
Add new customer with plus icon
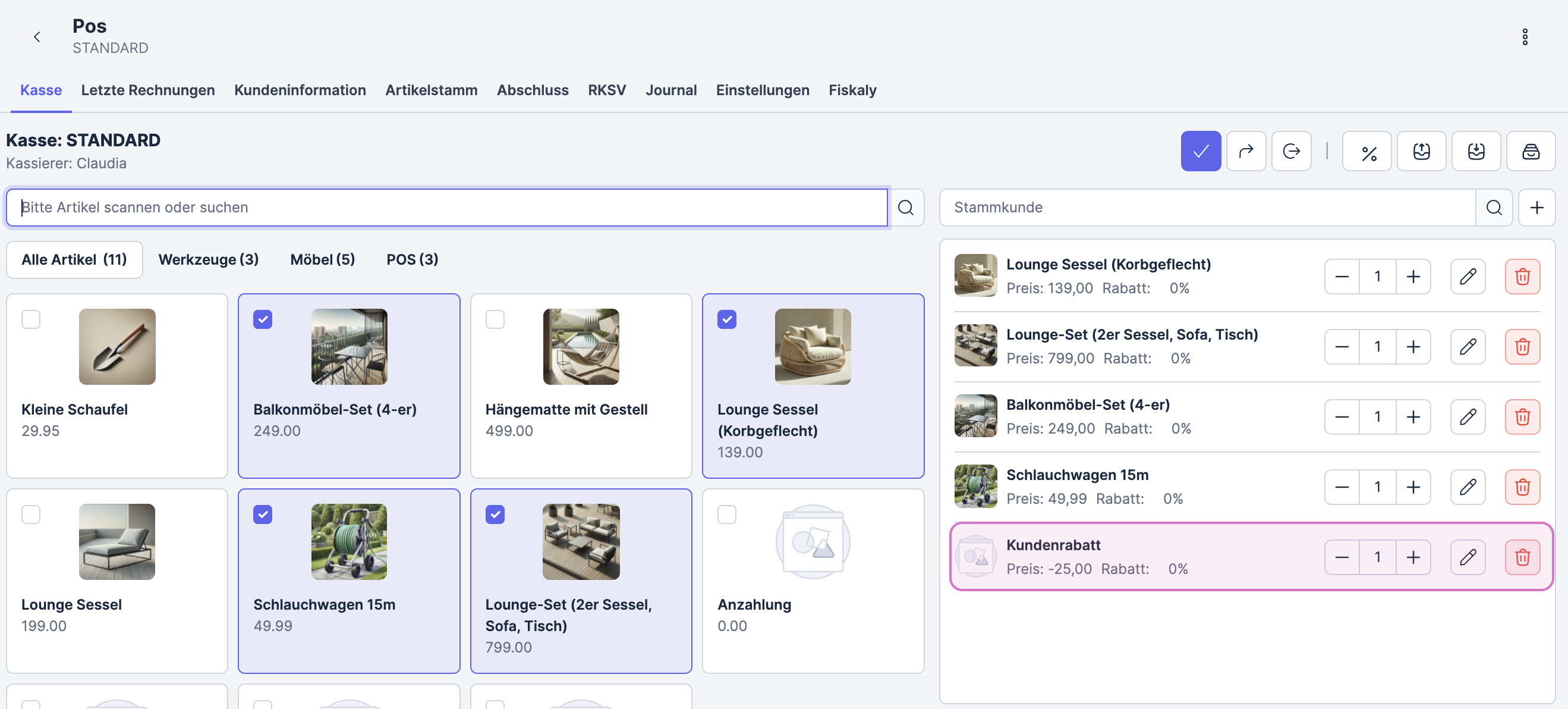click(1536, 208)
